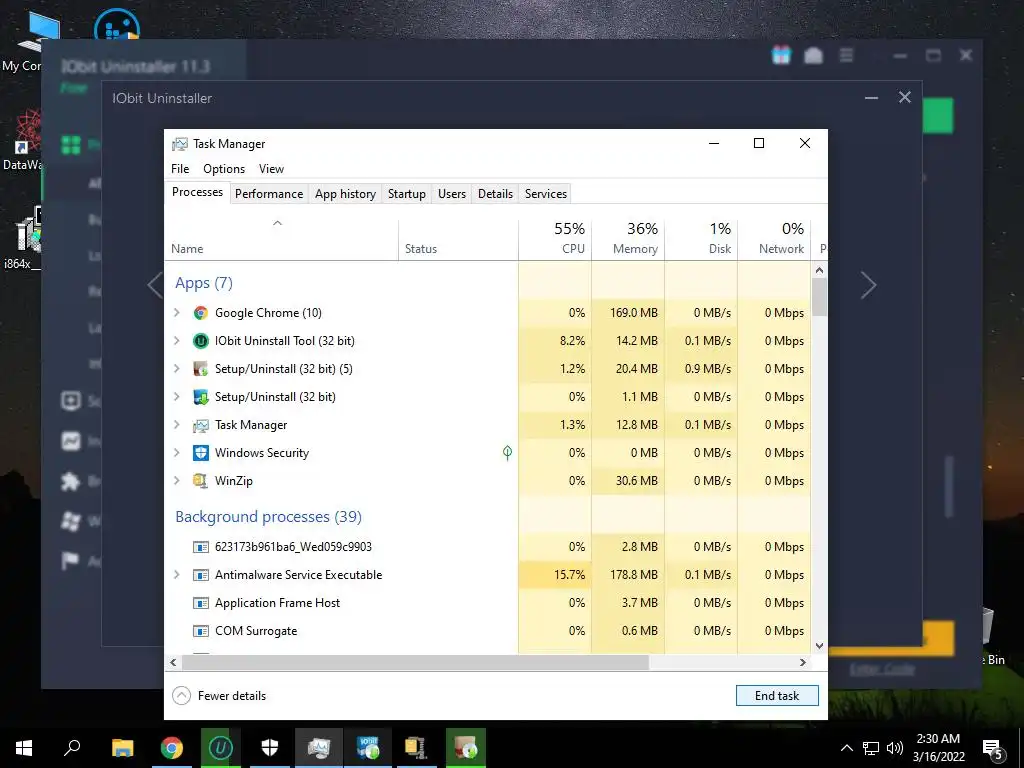Image resolution: width=1024 pixels, height=768 pixels.
Task: Open the File menu
Action: click(x=180, y=169)
